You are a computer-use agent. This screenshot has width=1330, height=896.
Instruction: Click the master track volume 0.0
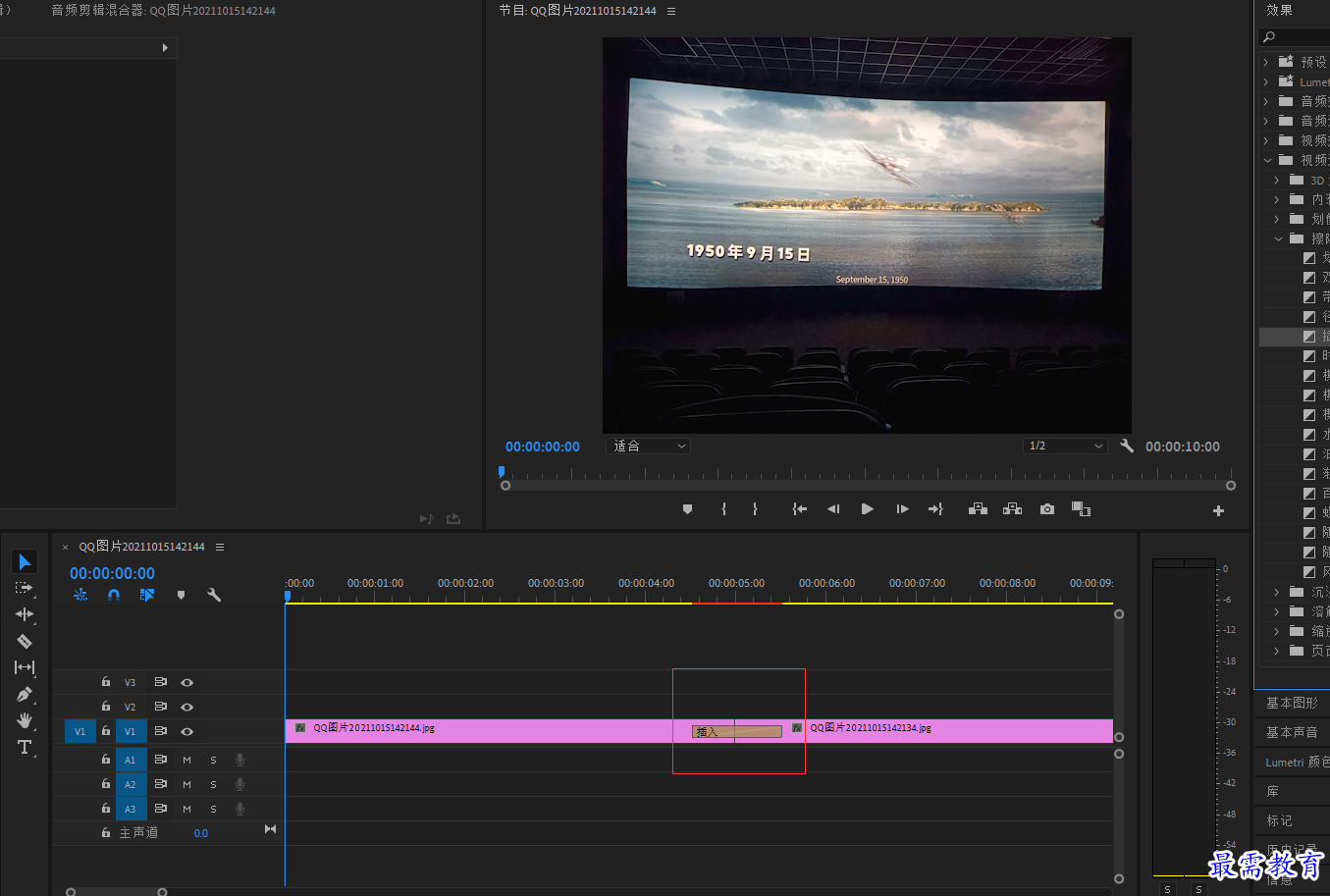click(201, 833)
